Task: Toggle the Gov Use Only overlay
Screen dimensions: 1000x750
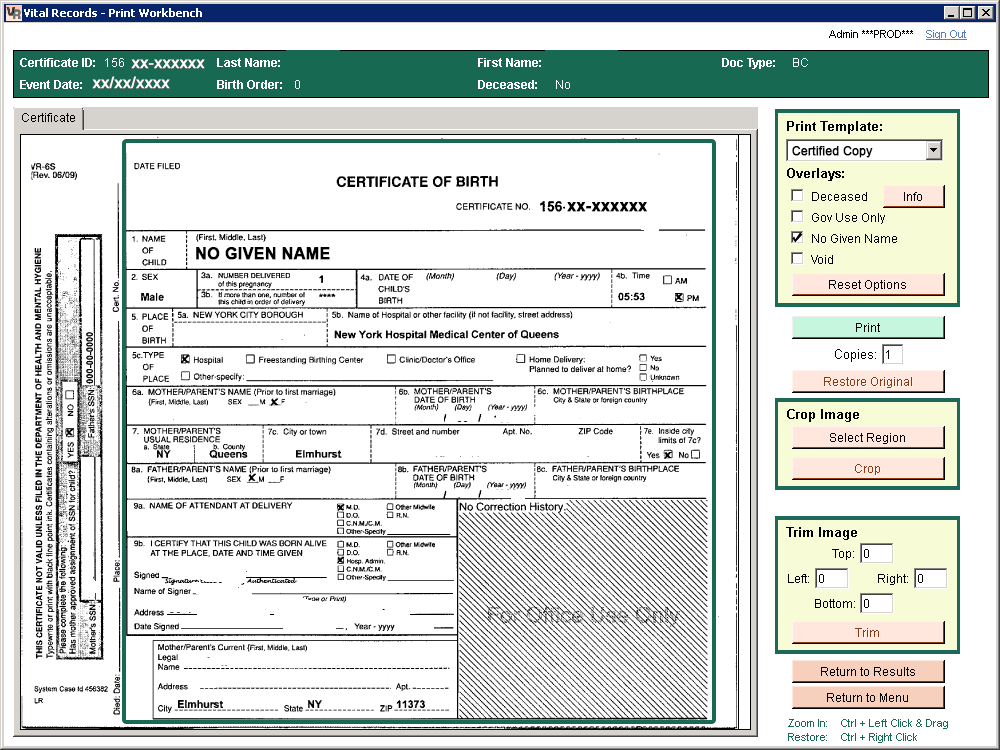Action: 797,217
